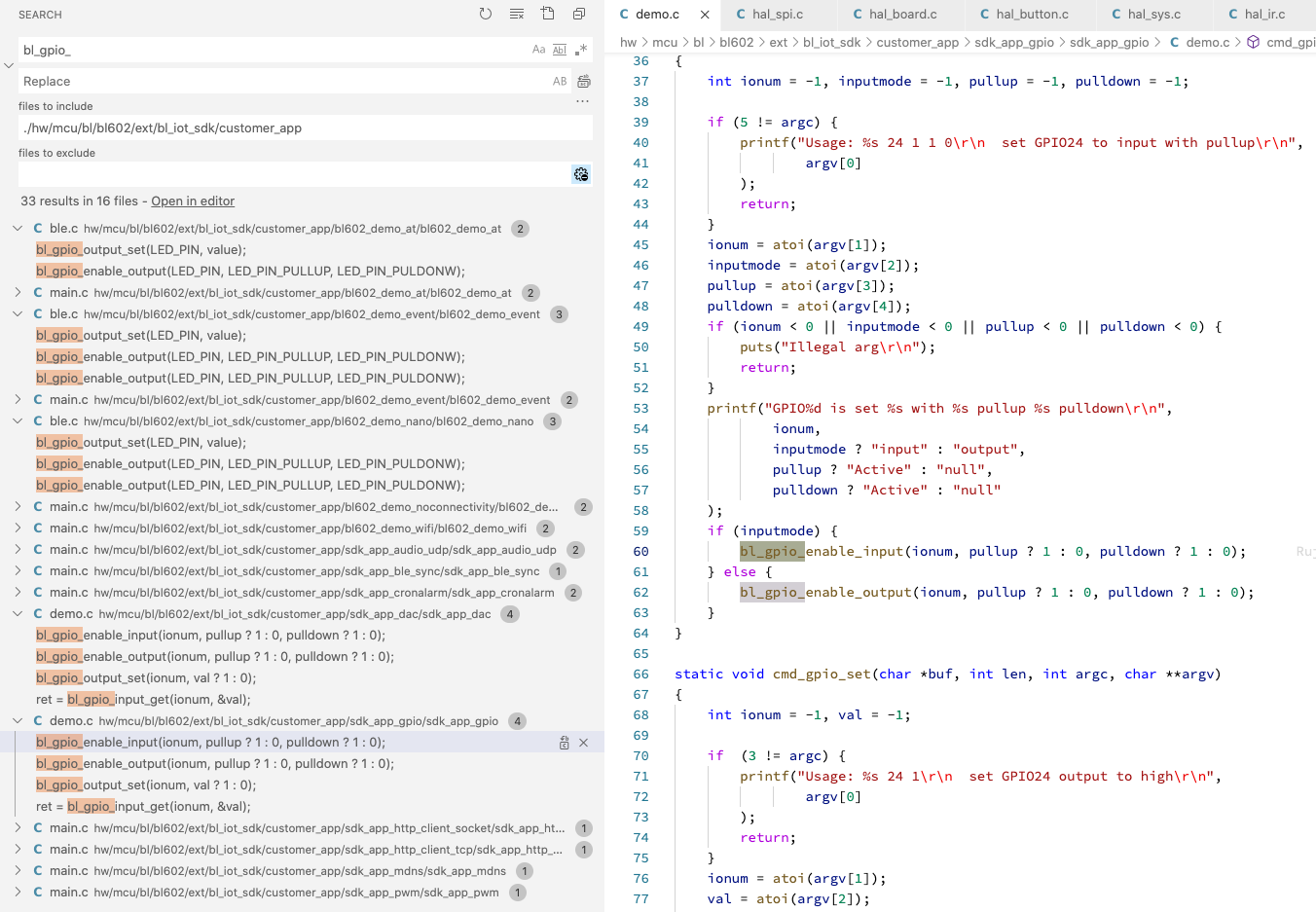Image resolution: width=1316 pixels, height=912 pixels.
Task: Replace the highlighted bl_gpio_enable_input match
Action: [565, 743]
